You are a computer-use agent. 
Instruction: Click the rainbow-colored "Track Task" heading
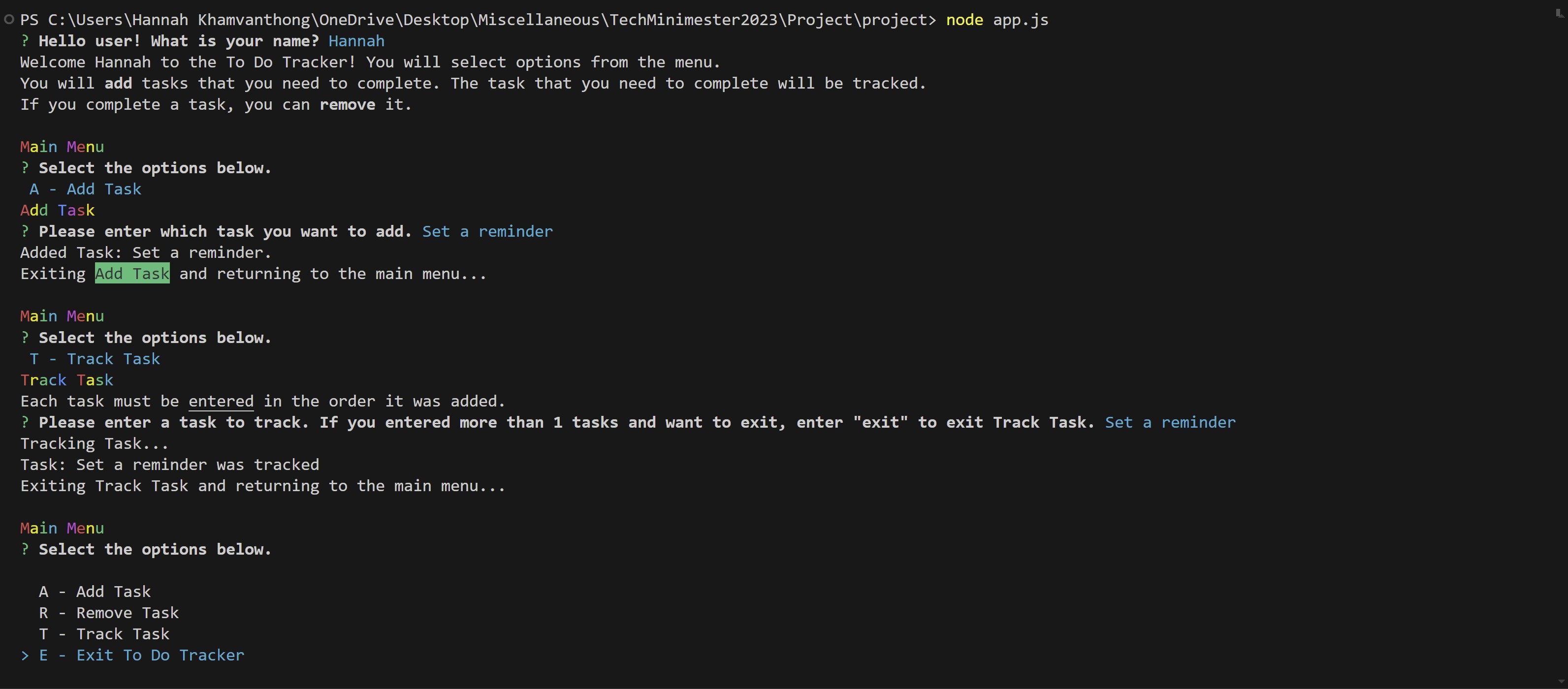tap(67, 380)
